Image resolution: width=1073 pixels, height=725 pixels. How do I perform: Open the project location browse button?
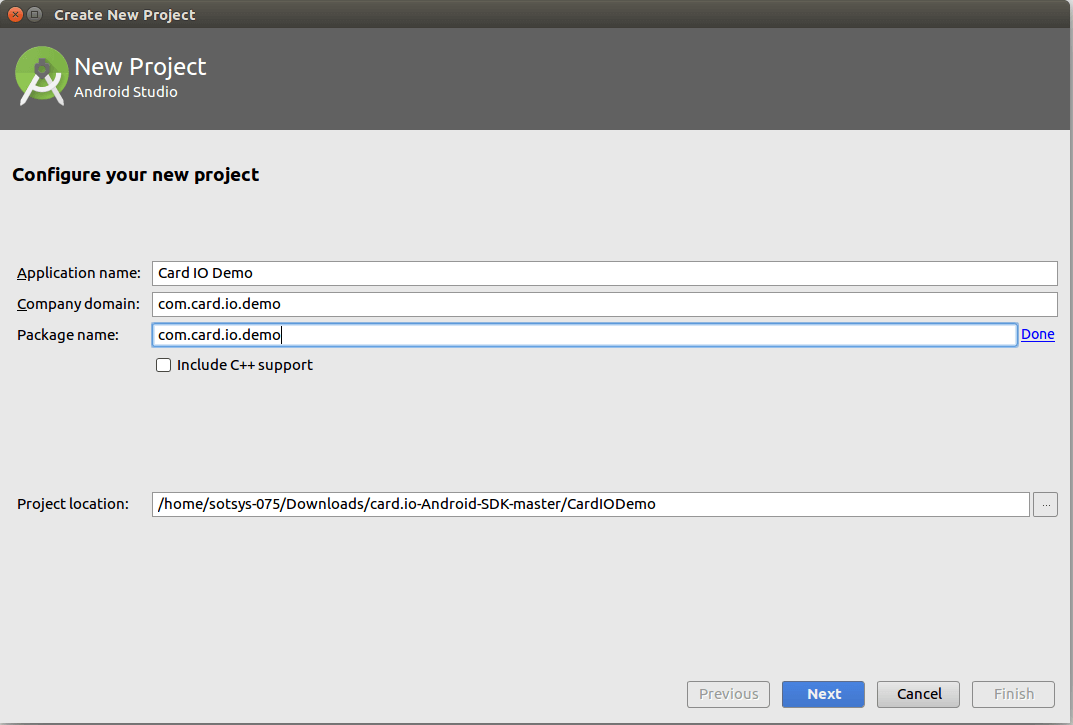point(1045,505)
